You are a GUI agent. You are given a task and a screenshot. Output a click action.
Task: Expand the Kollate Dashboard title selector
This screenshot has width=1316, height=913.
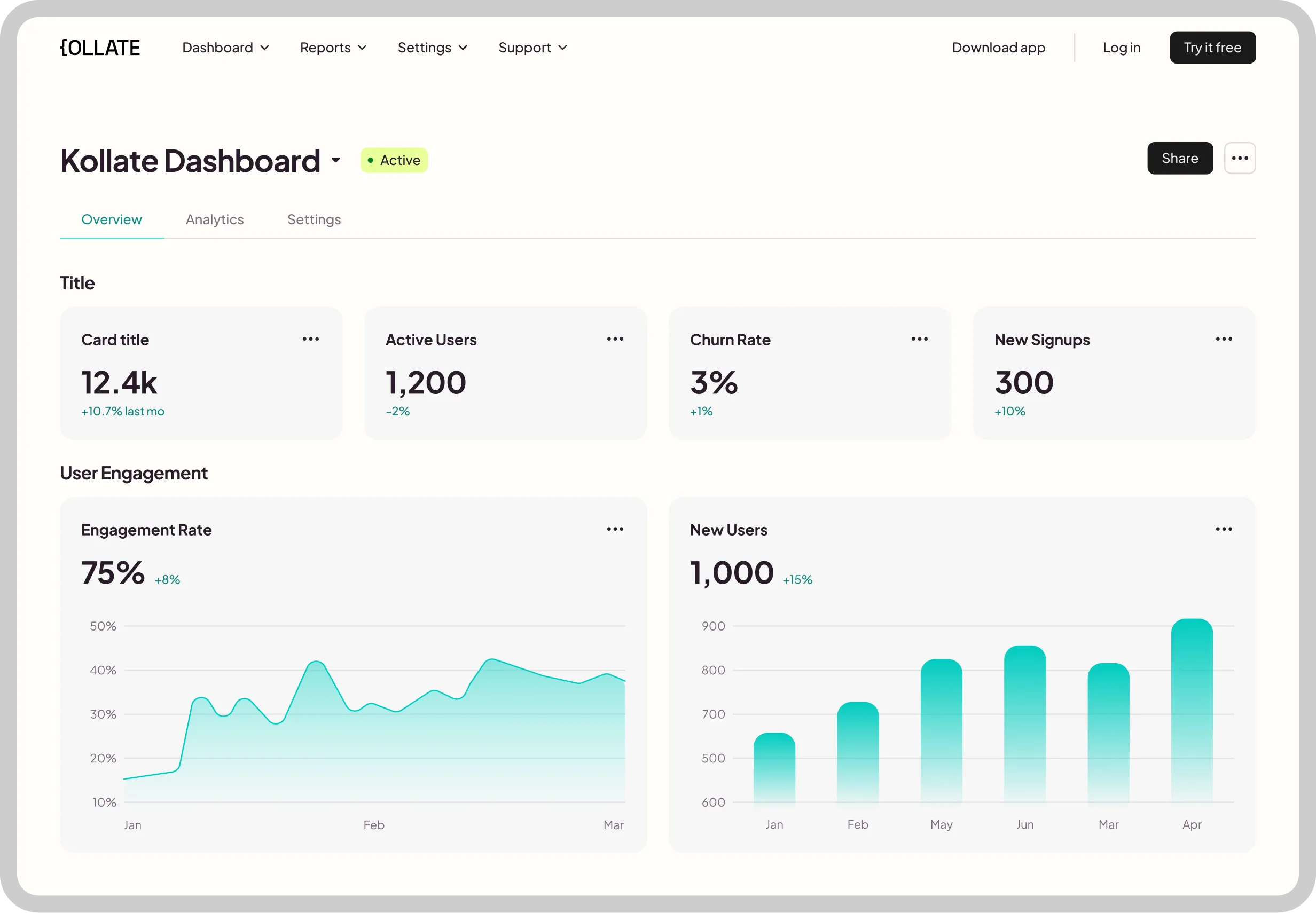(335, 161)
